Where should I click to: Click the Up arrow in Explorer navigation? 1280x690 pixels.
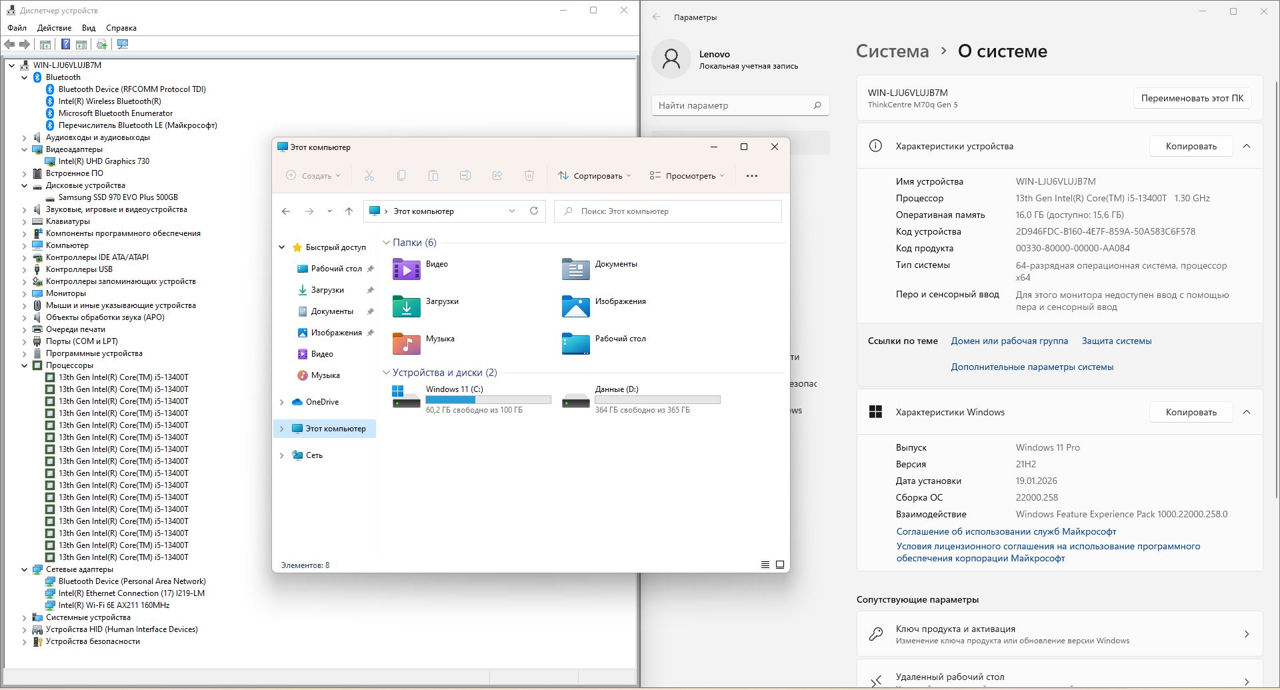tap(348, 211)
